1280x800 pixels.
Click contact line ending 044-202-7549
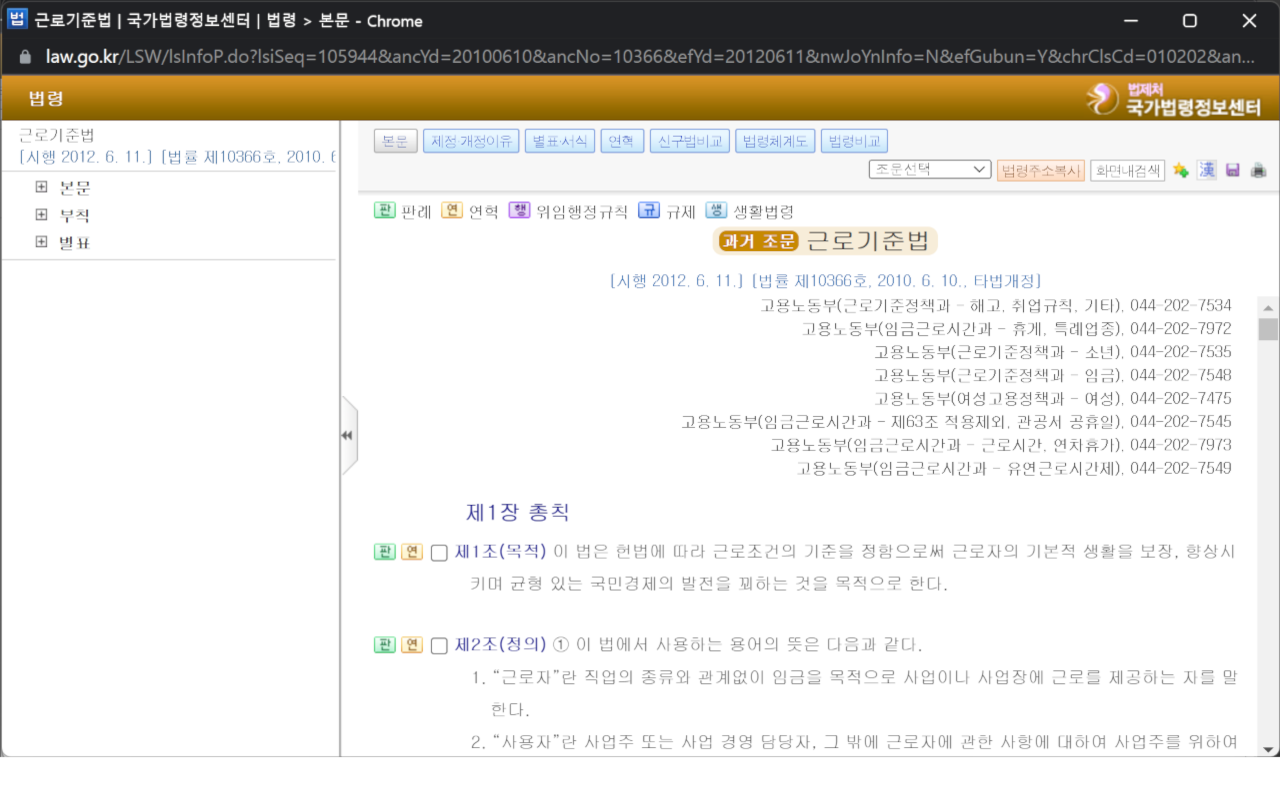coord(1014,468)
